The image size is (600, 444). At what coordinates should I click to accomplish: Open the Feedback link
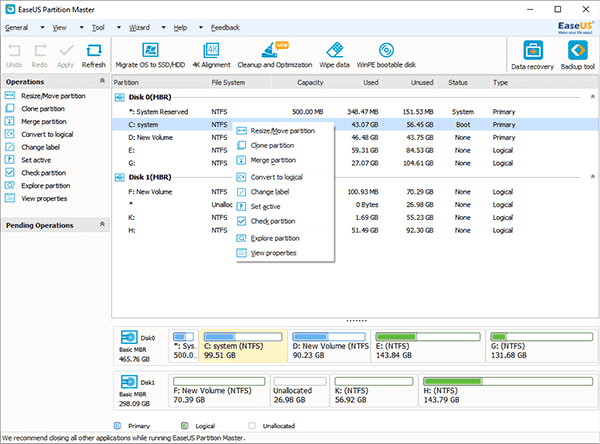coord(225,28)
